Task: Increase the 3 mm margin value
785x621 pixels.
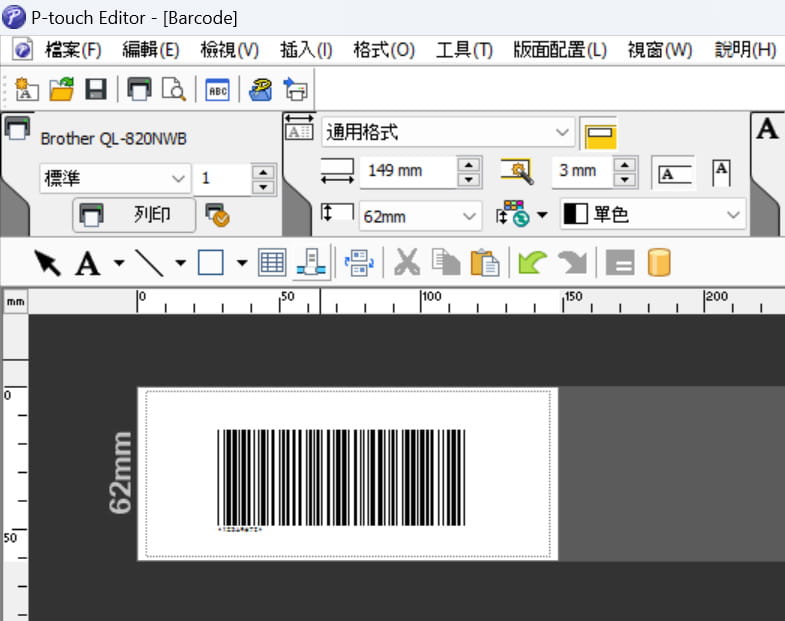Action: tap(624, 165)
